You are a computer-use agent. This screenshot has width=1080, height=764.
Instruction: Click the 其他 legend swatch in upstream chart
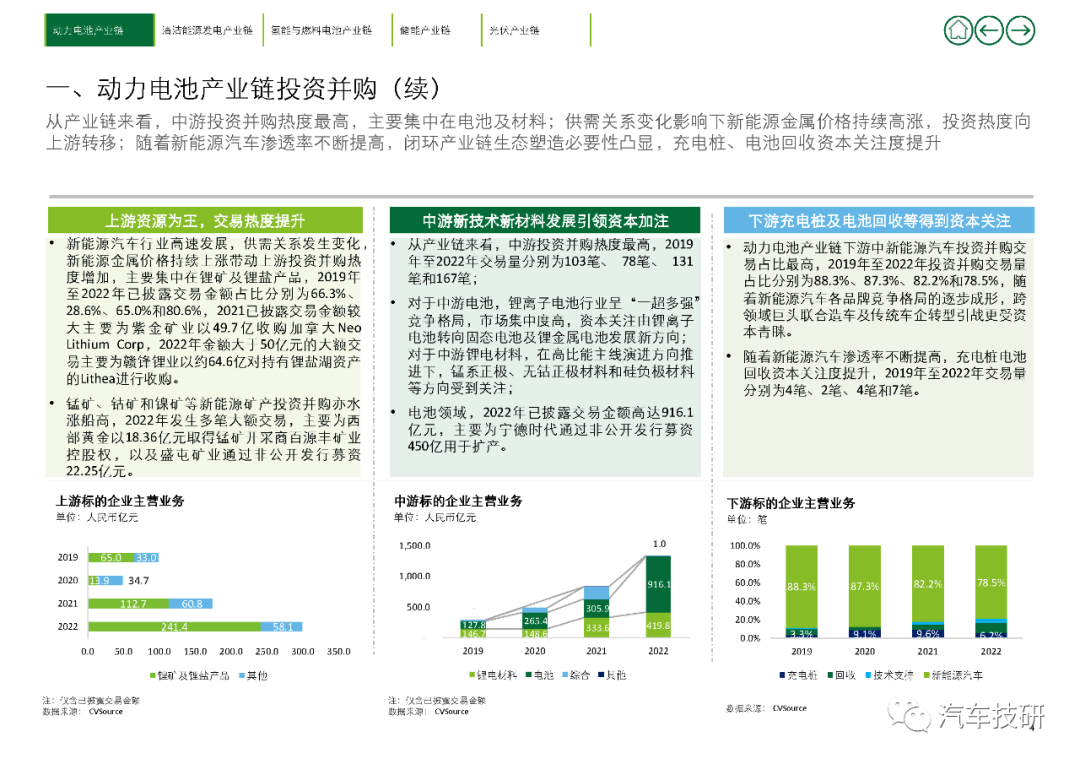[x=242, y=676]
